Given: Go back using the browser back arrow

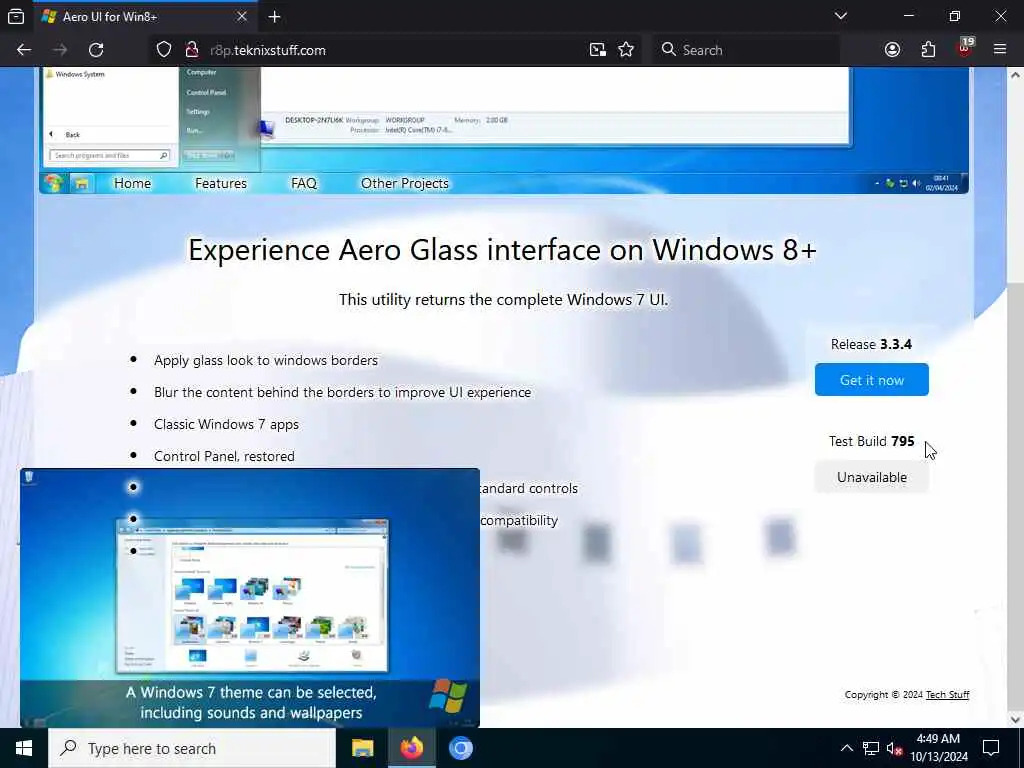Looking at the screenshot, I should 24,50.
